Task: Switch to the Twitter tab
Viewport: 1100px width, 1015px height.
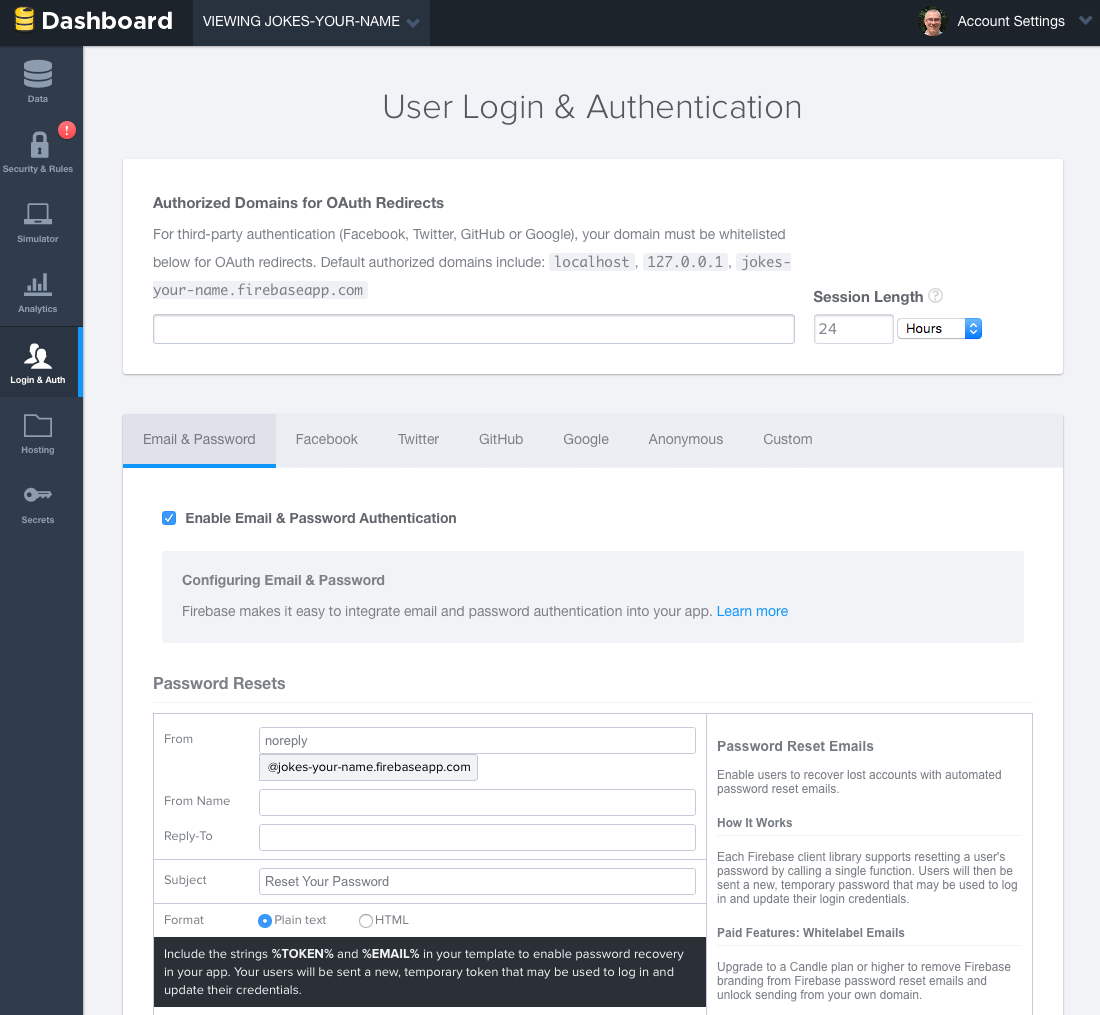Action: tap(418, 440)
